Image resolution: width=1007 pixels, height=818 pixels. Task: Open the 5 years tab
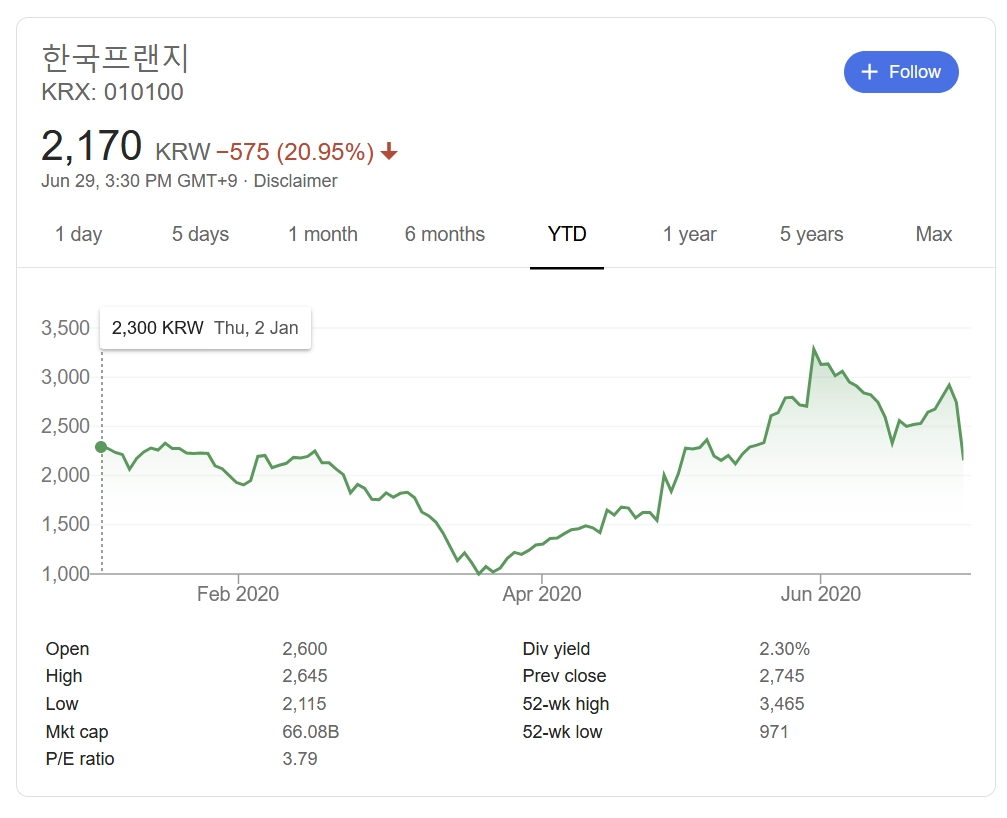811,234
